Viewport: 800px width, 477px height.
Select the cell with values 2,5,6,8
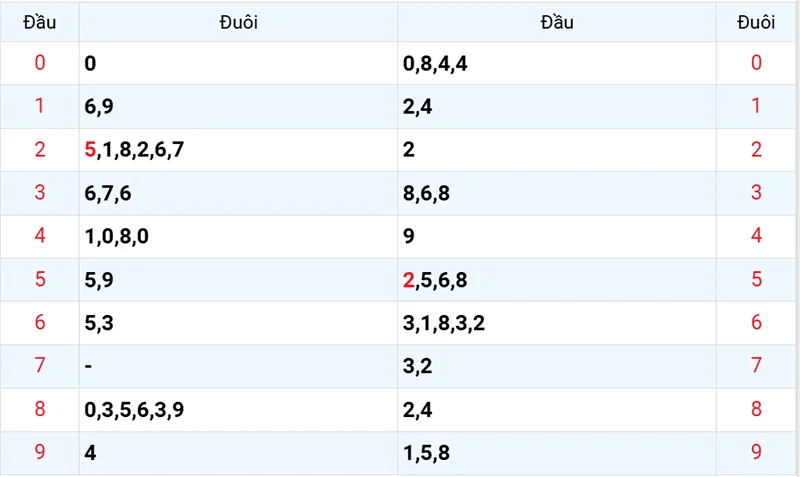435,280
